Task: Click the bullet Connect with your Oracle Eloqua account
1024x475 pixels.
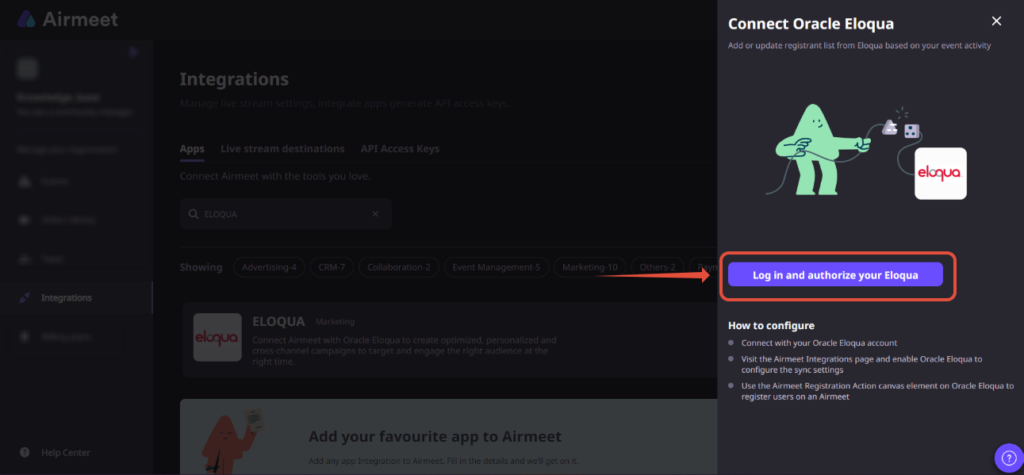Action: click(x=819, y=343)
